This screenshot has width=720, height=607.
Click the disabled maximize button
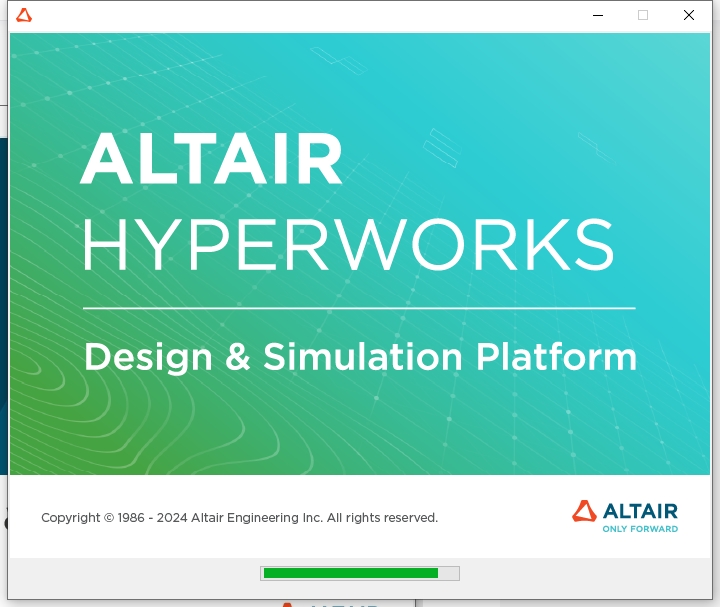pos(643,15)
